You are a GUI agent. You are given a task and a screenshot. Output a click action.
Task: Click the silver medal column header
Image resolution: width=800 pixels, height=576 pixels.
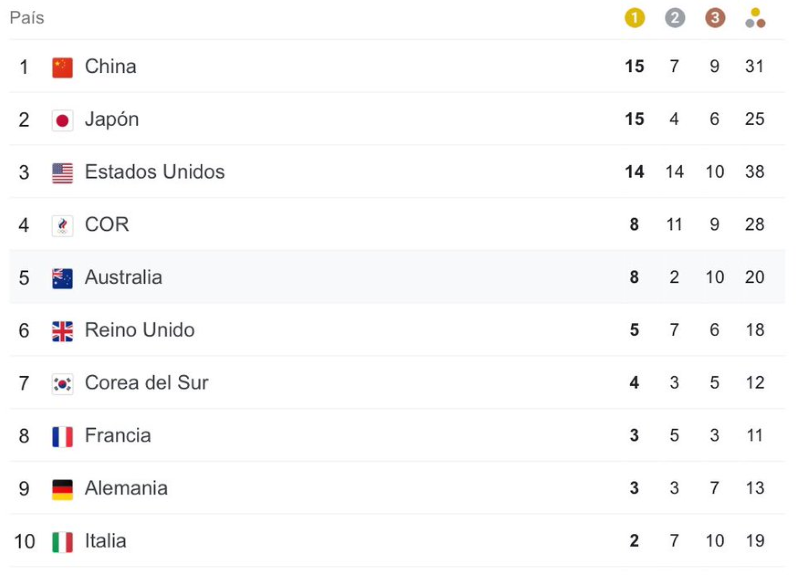pyautogui.click(x=675, y=18)
